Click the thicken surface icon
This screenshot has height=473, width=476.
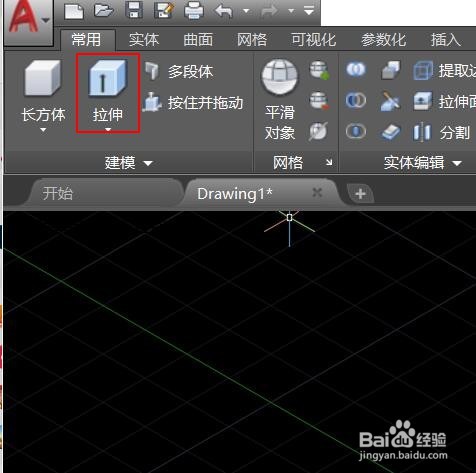[x=390, y=132]
